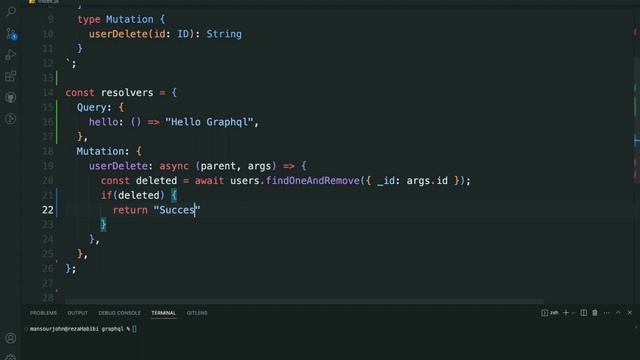Open the Manage gear icon

11,357
